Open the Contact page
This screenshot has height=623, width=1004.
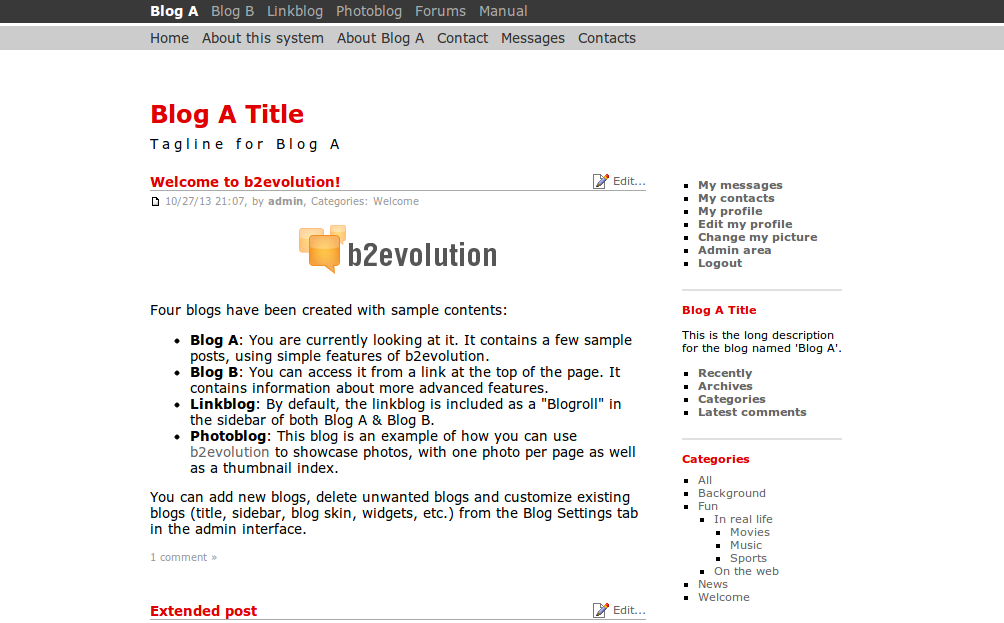pyautogui.click(x=462, y=38)
